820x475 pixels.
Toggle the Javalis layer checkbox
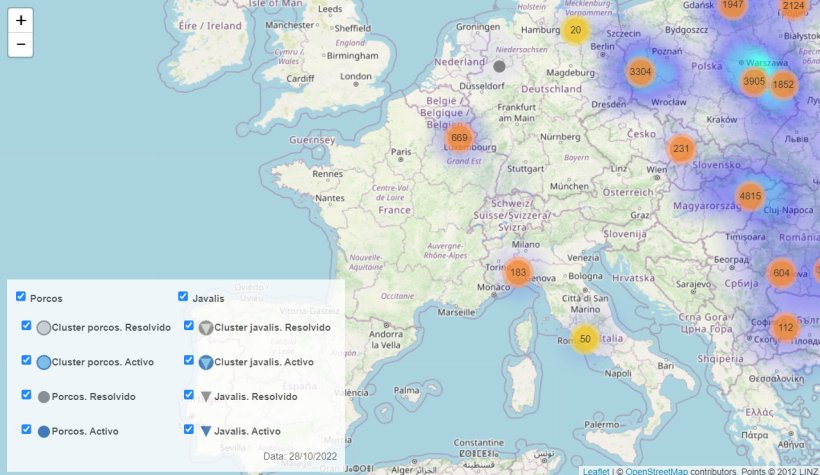pos(183,297)
